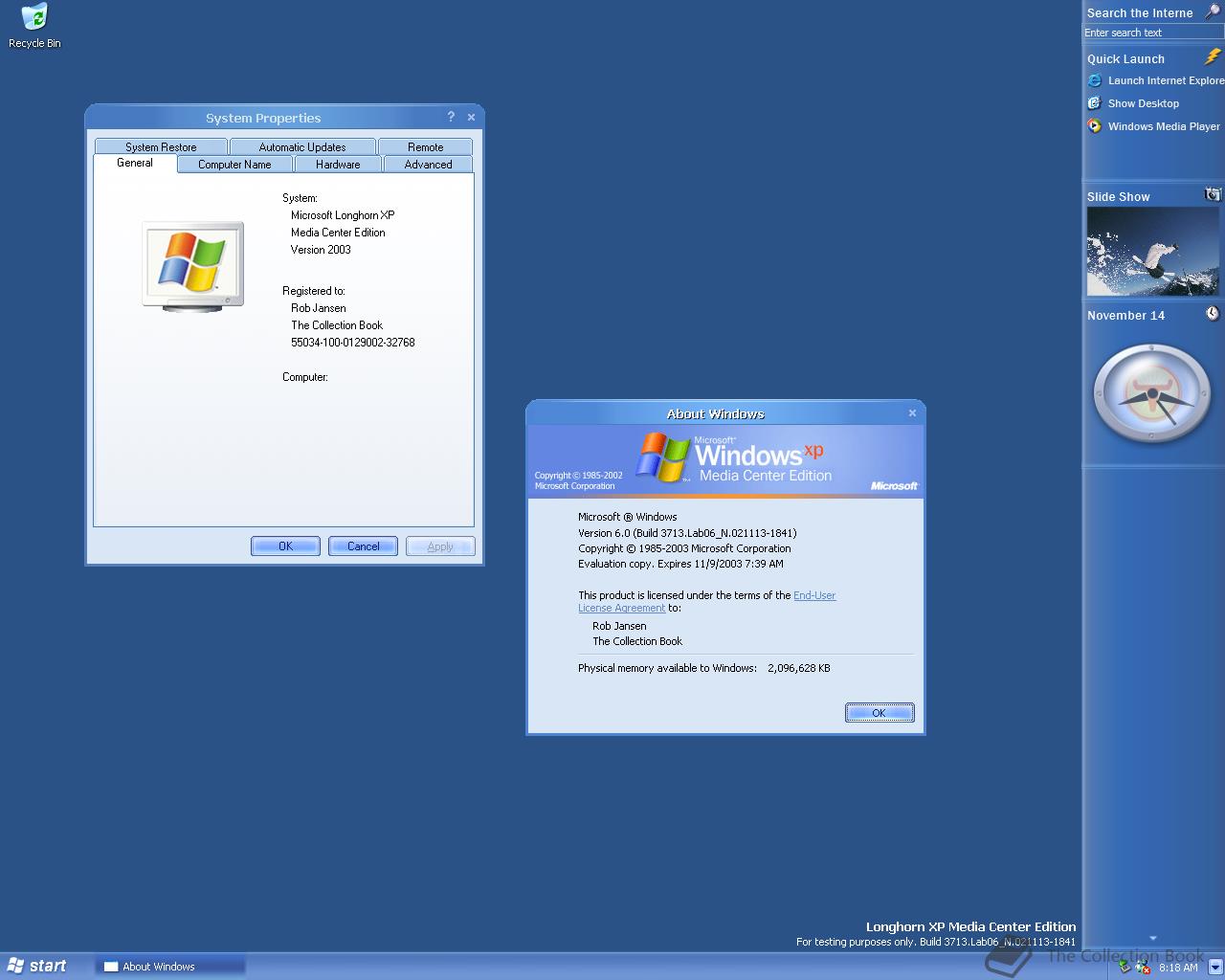Click the About Windows title bar
1225x980 pixels.
(x=716, y=413)
